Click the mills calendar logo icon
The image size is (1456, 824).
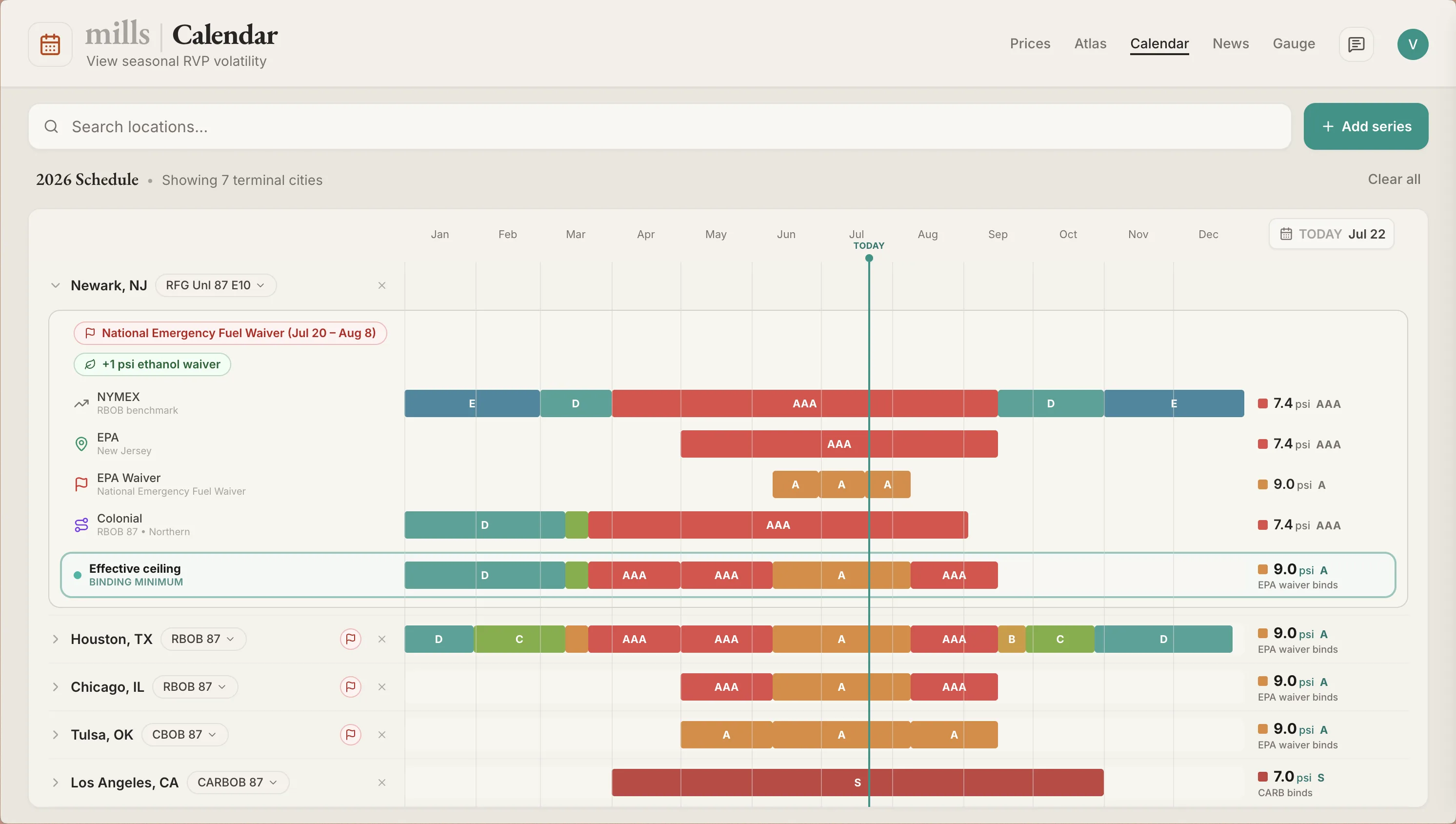[50, 44]
